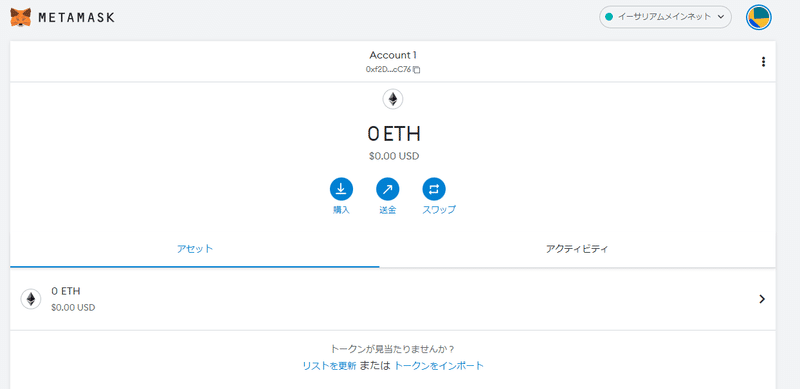The width and height of the screenshot is (800, 389).
Task: Click the ETH asset row icon
Action: pyautogui.click(x=31, y=299)
